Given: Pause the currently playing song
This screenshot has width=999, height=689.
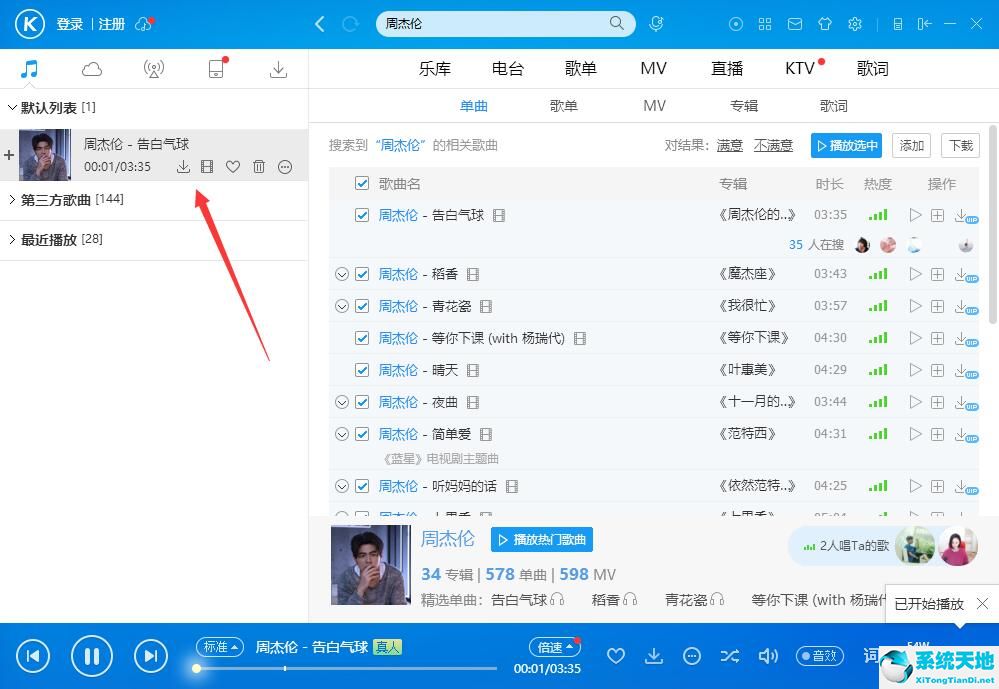Looking at the screenshot, I should coord(91,656).
